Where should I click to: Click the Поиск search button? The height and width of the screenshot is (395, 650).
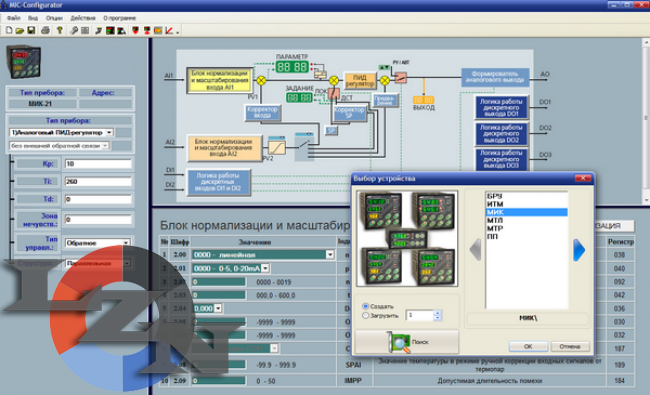[x=407, y=342]
